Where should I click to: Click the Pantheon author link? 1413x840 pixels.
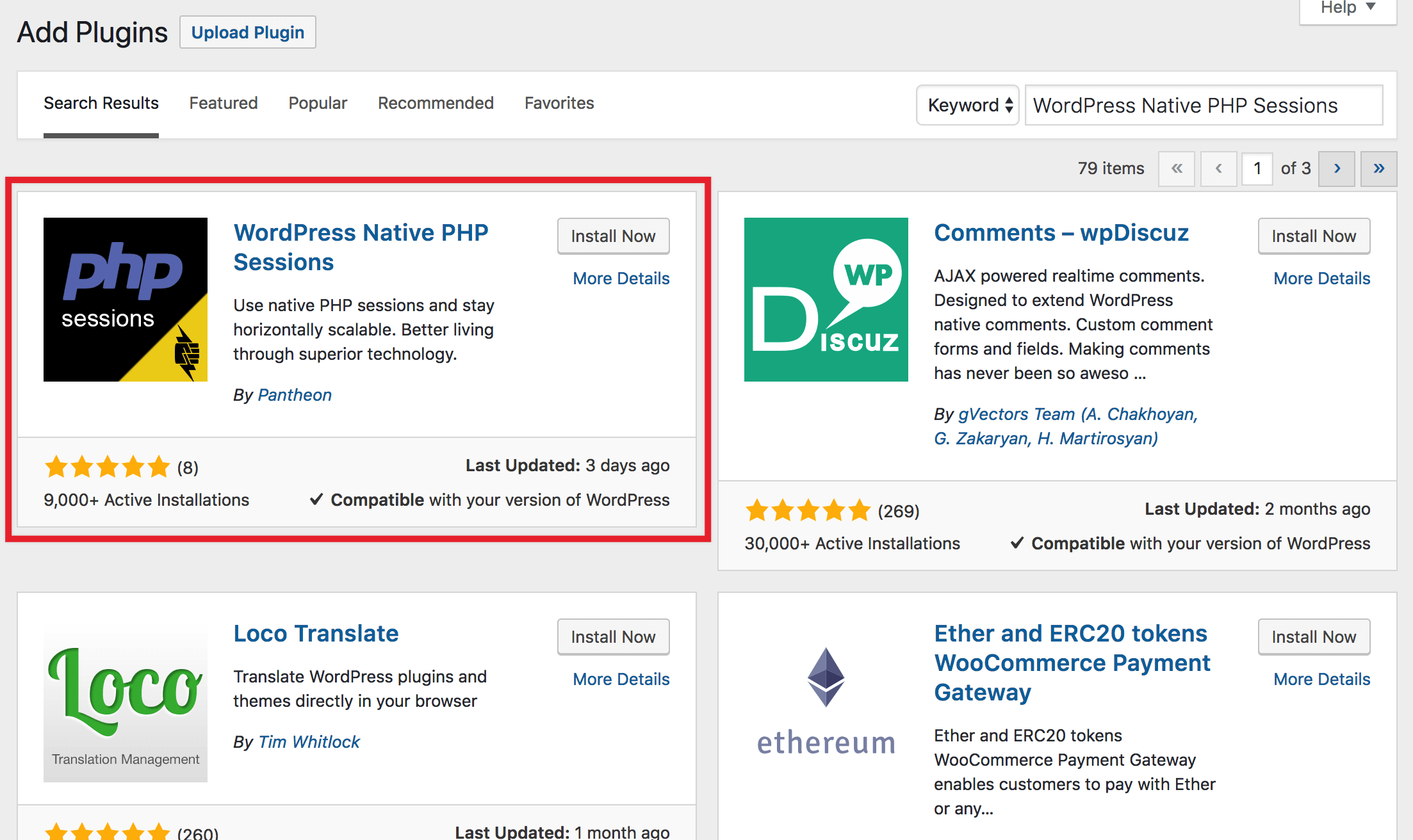coord(295,394)
